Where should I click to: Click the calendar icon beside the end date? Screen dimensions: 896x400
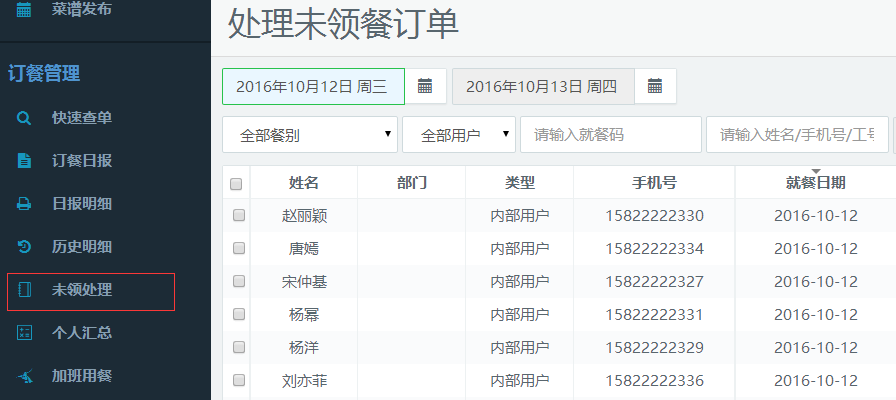coord(655,86)
